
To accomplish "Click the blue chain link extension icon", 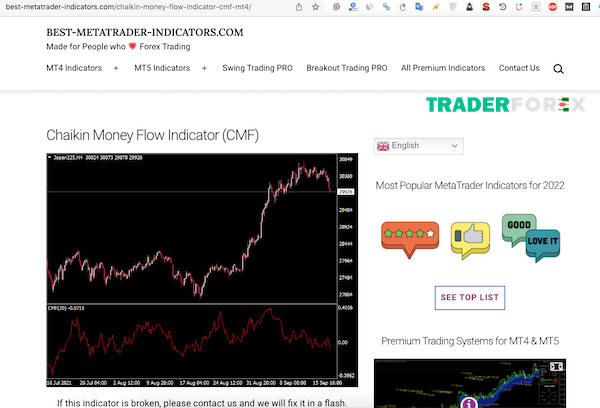I will pos(386,7).
